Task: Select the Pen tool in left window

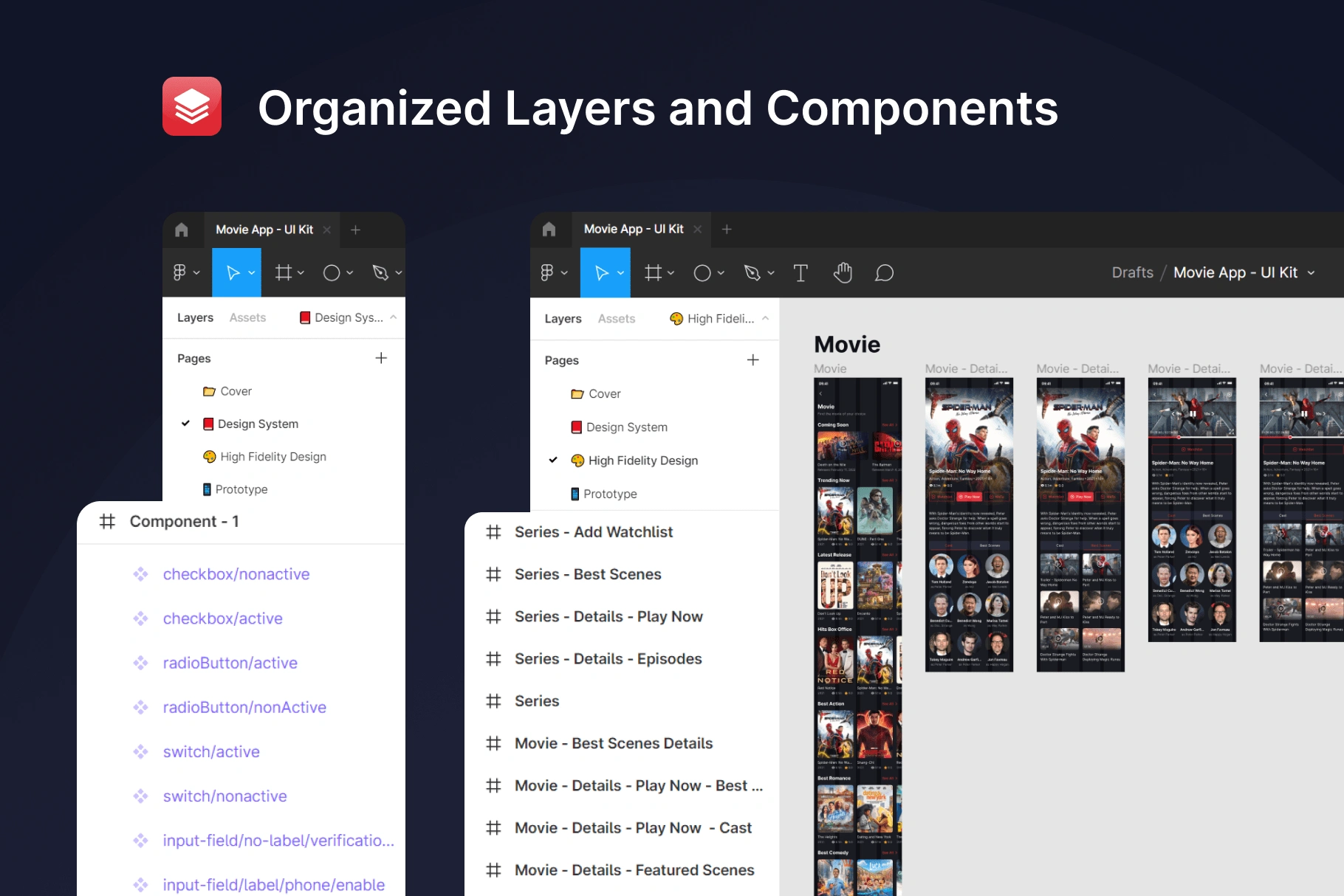Action: (x=380, y=272)
